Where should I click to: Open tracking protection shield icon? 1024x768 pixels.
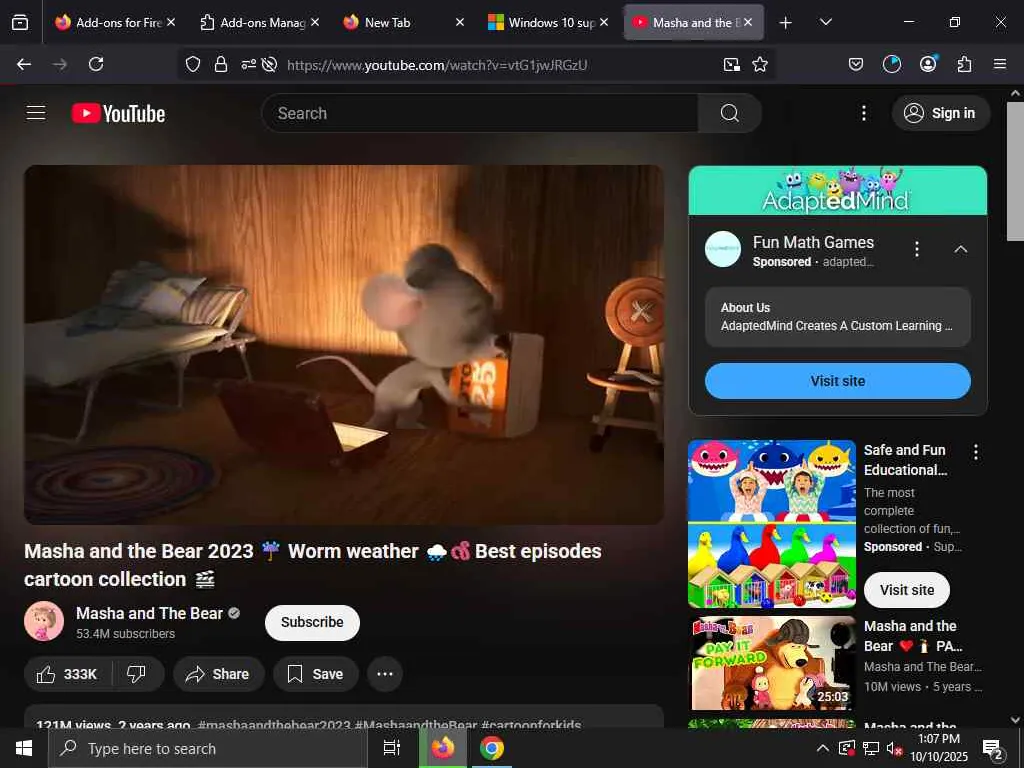[x=193, y=64]
